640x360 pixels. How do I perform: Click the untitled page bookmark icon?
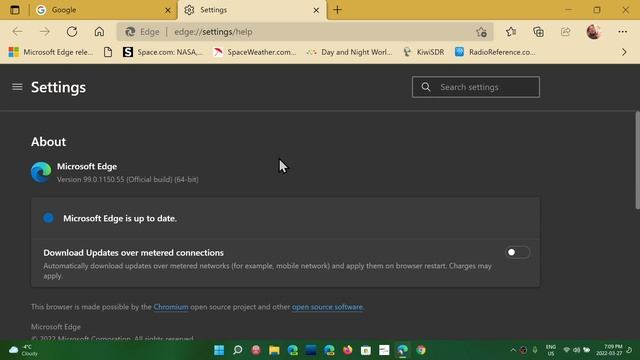click(108, 52)
